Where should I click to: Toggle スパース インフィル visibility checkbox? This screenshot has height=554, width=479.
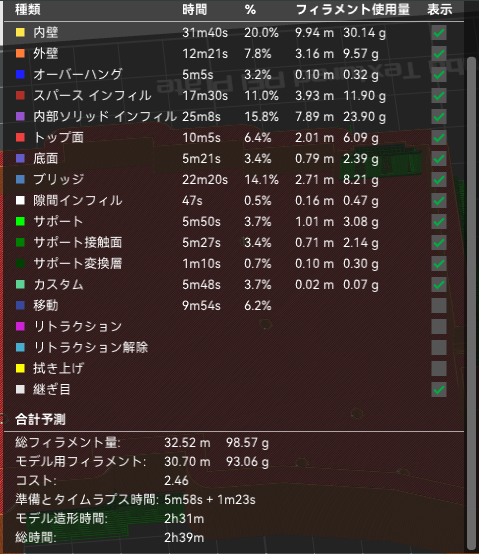(439, 96)
